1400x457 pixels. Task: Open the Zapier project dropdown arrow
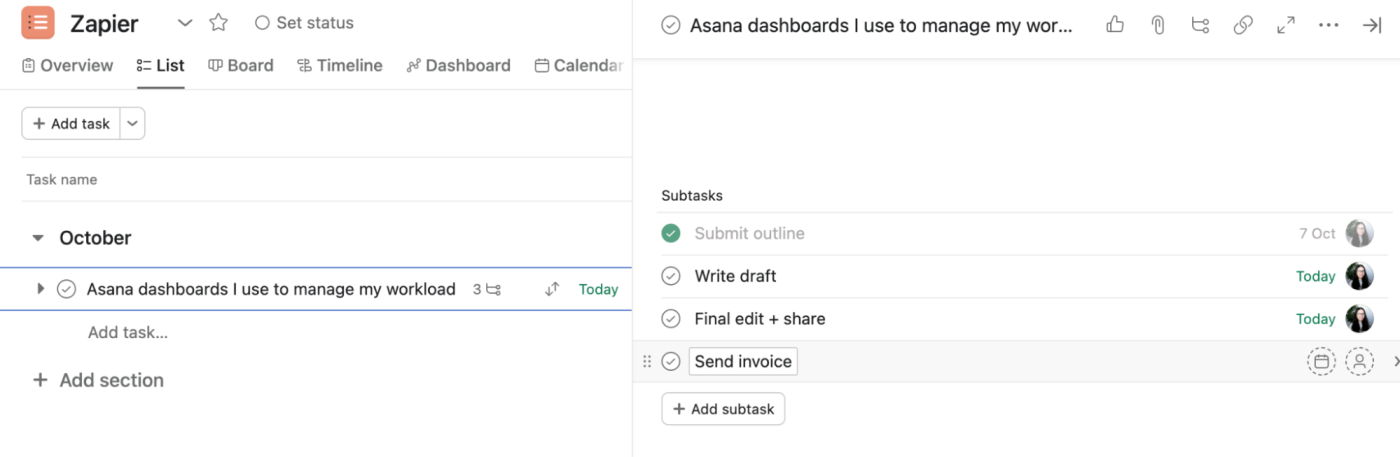click(185, 23)
